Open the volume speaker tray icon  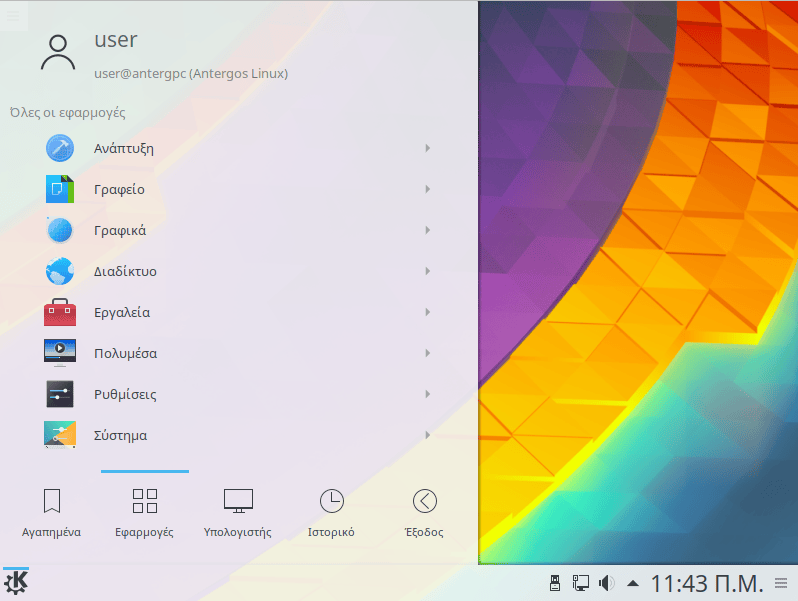pyautogui.click(x=606, y=583)
